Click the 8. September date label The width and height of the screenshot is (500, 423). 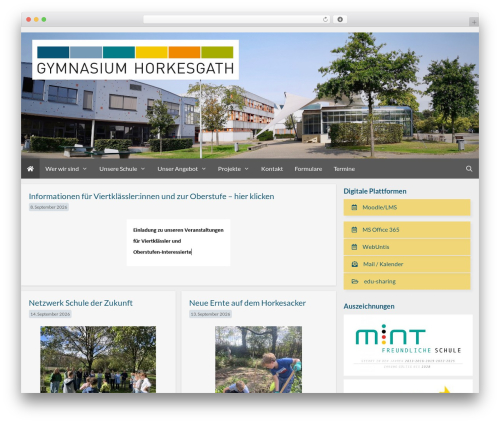click(49, 207)
